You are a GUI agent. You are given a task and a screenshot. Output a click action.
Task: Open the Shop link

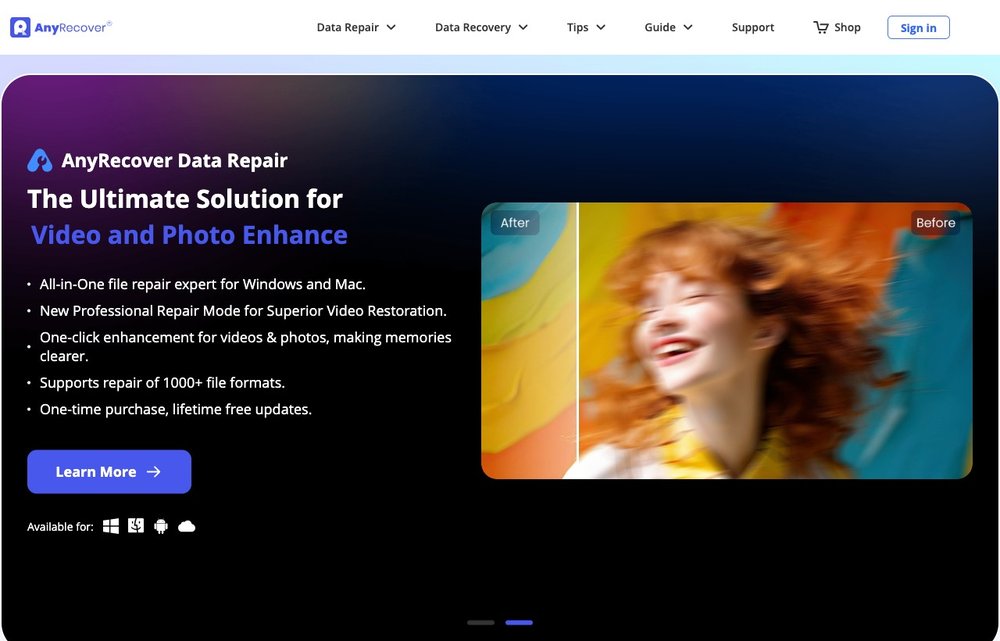[847, 27]
